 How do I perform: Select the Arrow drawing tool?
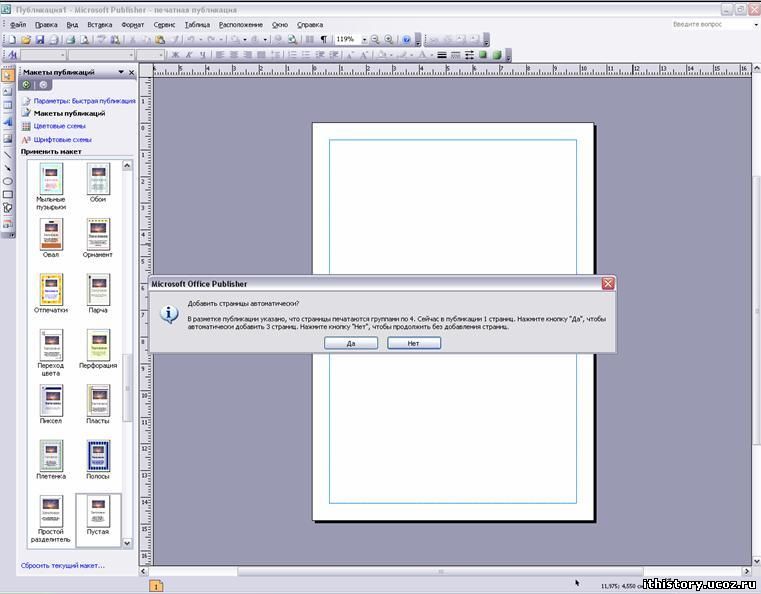(7, 168)
